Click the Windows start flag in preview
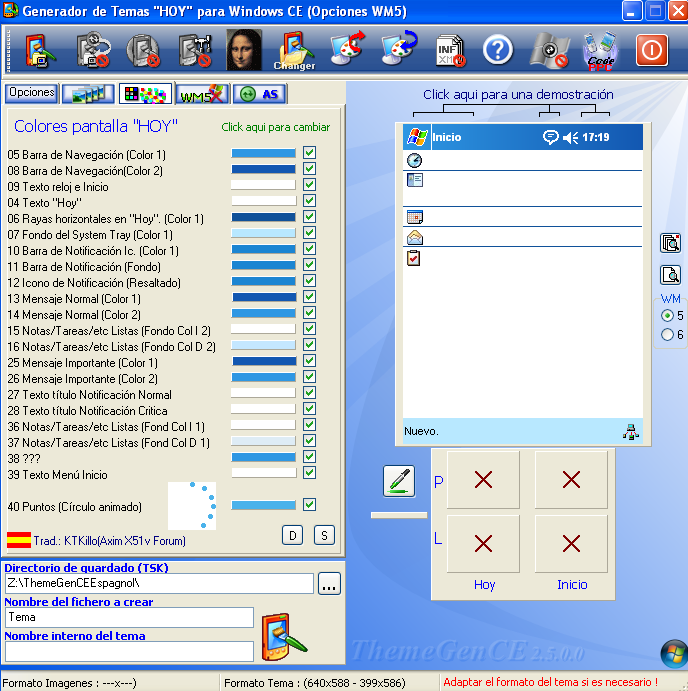The image size is (688, 691). pos(417,137)
